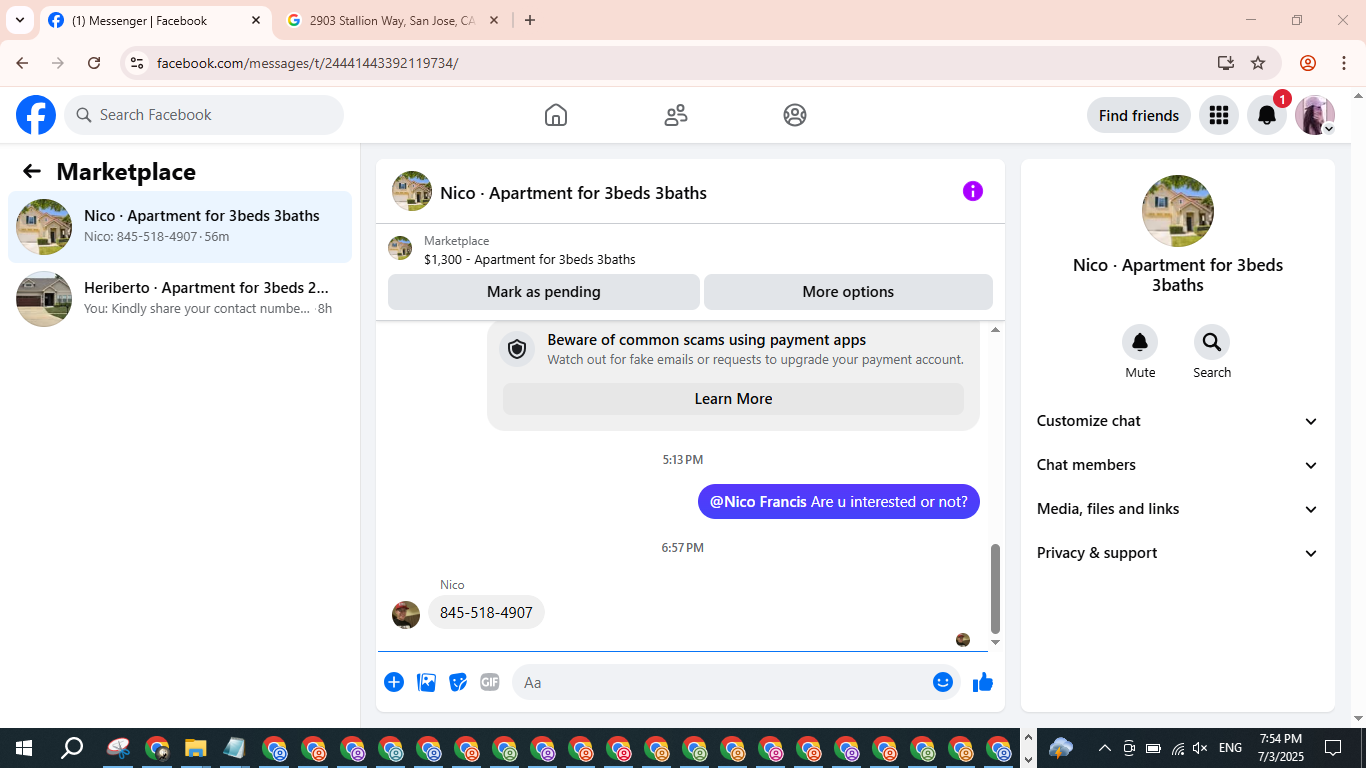
Task: Attach a file with the photo icon
Action: (x=426, y=682)
